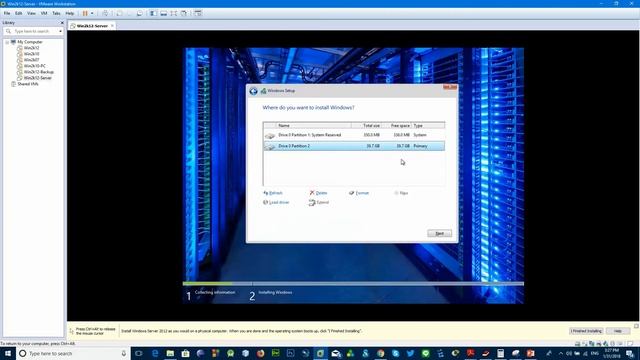Open the Action Center notification icon
Viewport: 640px width, 360px height.
630,353
